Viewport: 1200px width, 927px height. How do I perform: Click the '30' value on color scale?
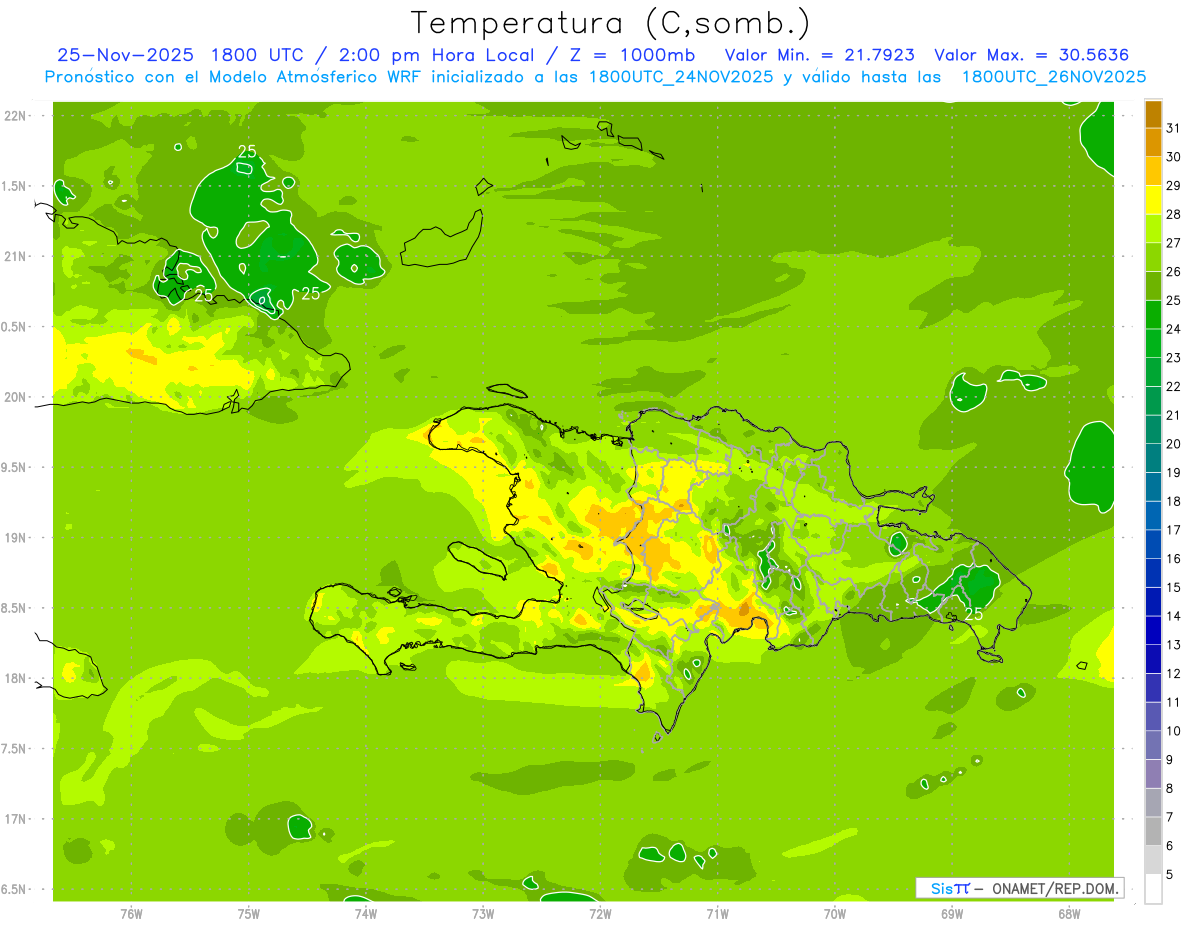click(1174, 157)
